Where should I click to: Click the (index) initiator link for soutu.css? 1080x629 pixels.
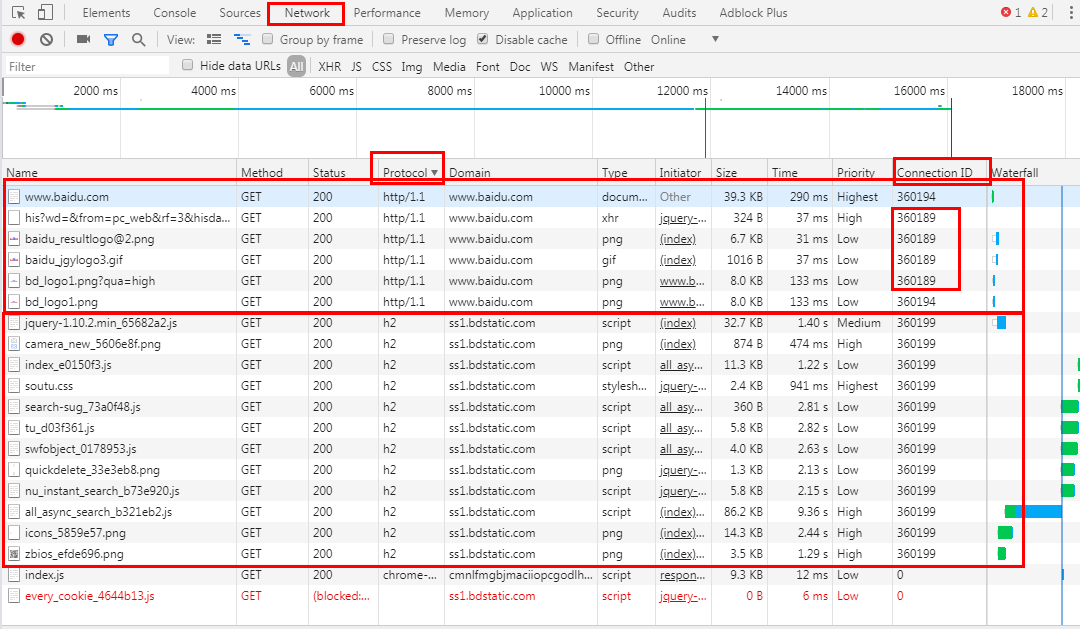point(681,385)
